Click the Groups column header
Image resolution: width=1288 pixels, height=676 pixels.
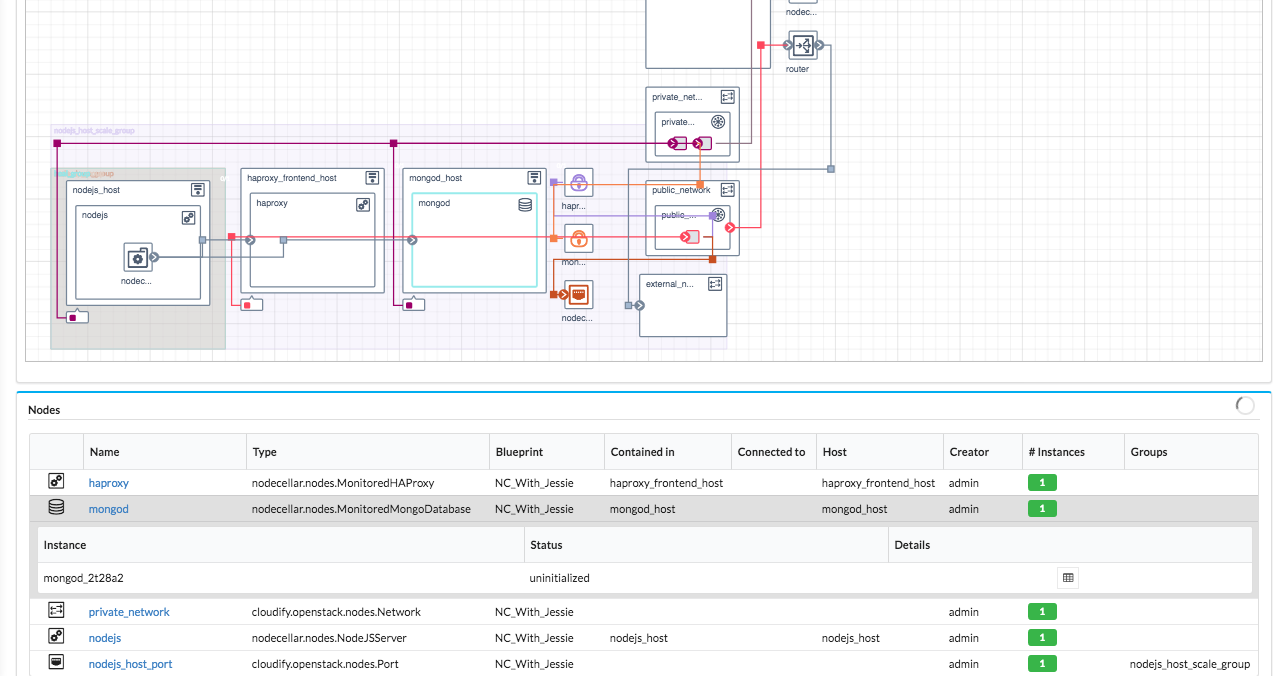point(1191,452)
